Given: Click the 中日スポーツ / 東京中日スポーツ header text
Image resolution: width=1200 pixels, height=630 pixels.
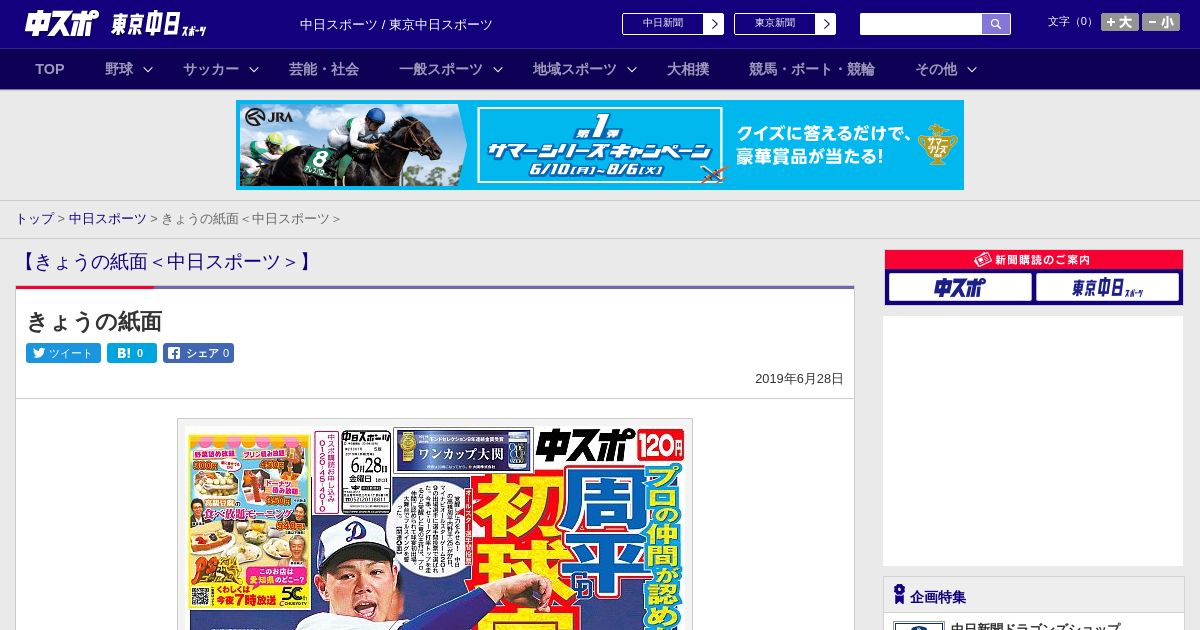Looking at the screenshot, I should (x=396, y=25).
